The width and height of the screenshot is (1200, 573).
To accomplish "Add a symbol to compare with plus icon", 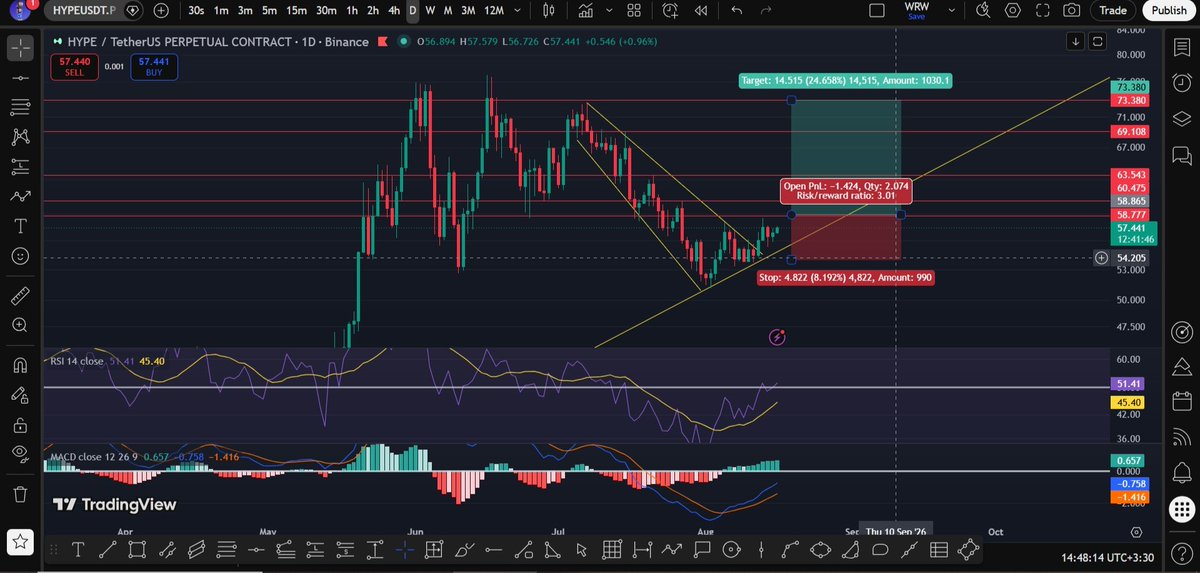I will click(x=161, y=10).
